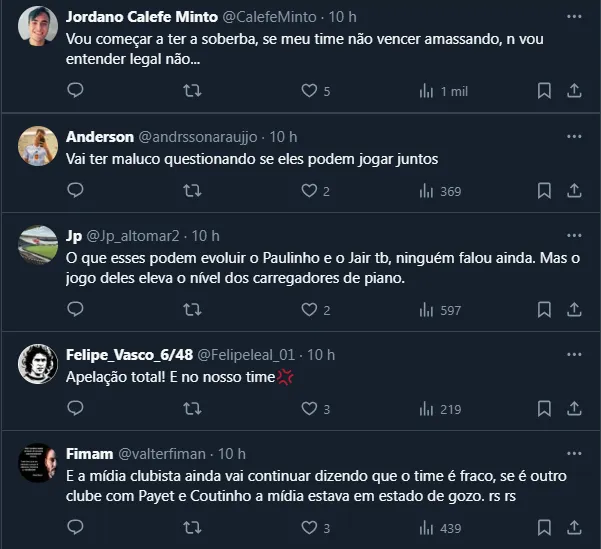Click Anderson's profile avatar
The width and height of the screenshot is (601, 549).
(x=38, y=145)
